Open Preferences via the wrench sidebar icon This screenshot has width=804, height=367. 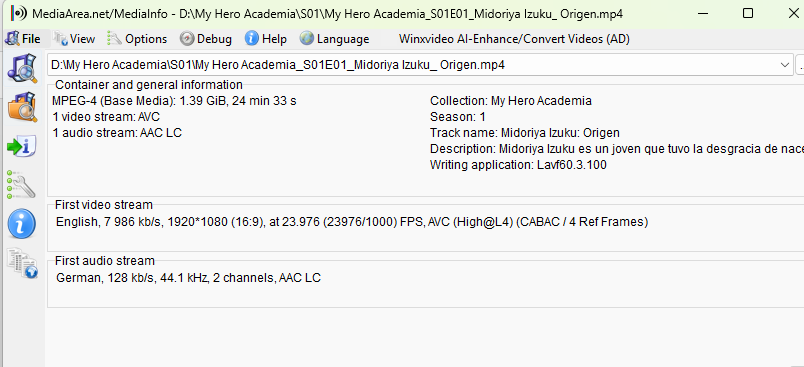22,185
